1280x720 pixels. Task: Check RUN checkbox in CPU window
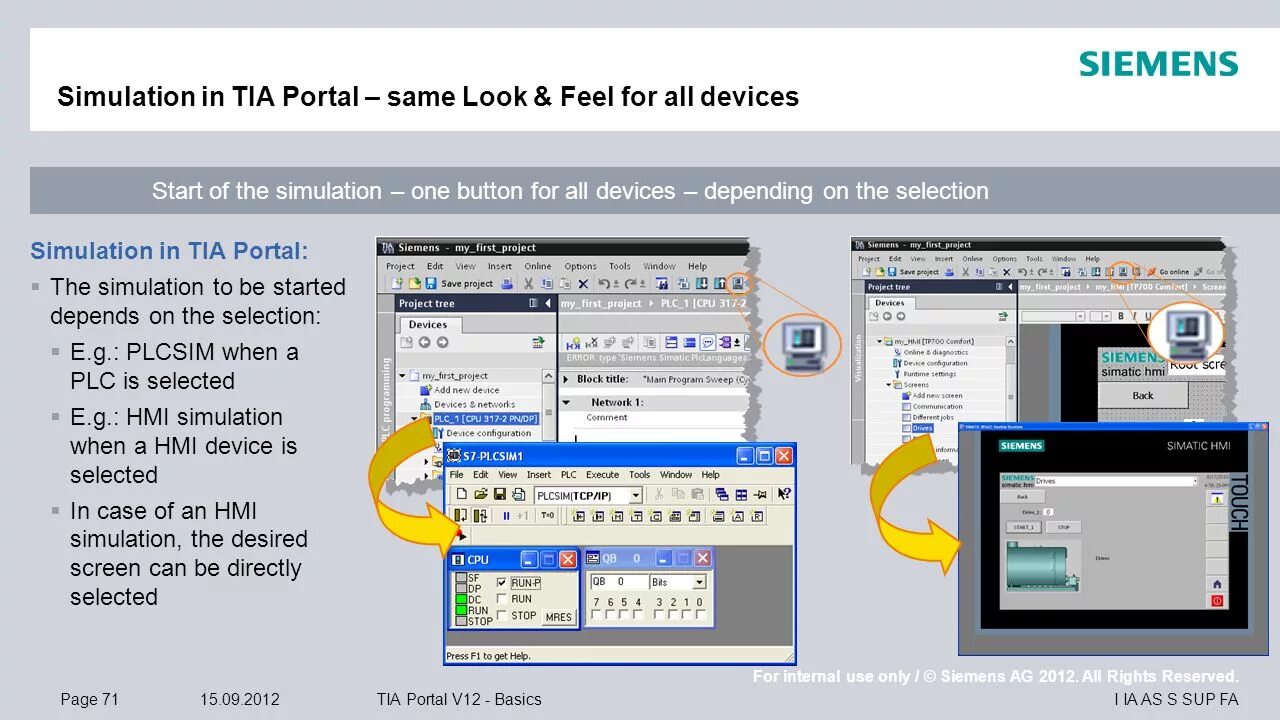click(x=501, y=599)
